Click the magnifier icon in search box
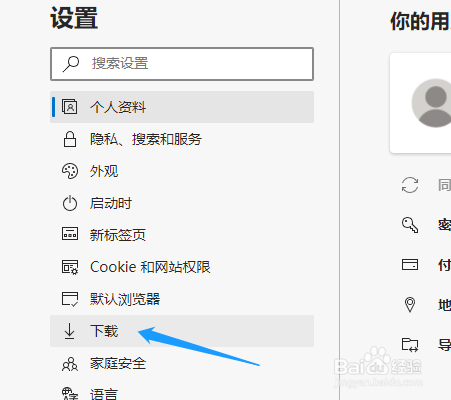This screenshot has width=451, height=400. tap(71, 64)
